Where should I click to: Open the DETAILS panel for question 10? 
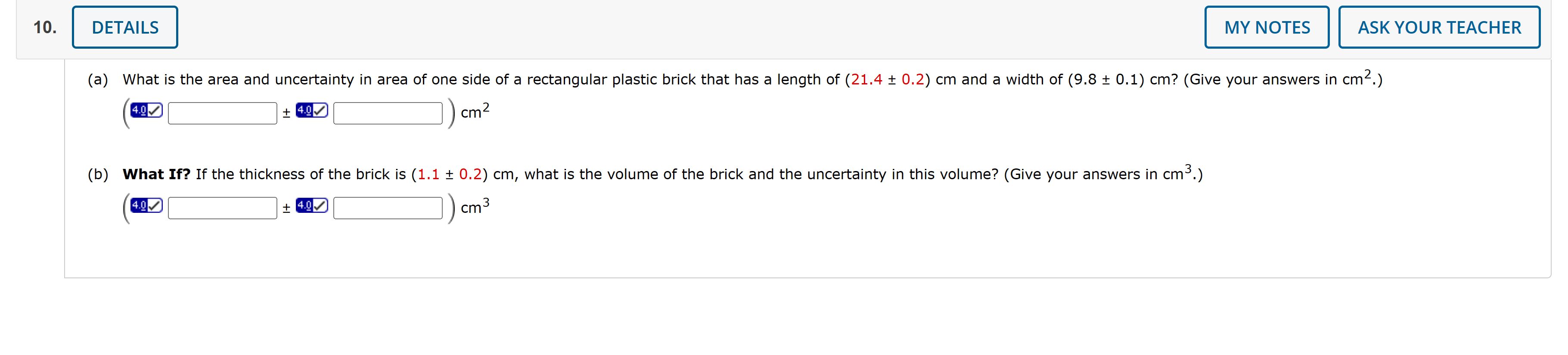coord(125,26)
